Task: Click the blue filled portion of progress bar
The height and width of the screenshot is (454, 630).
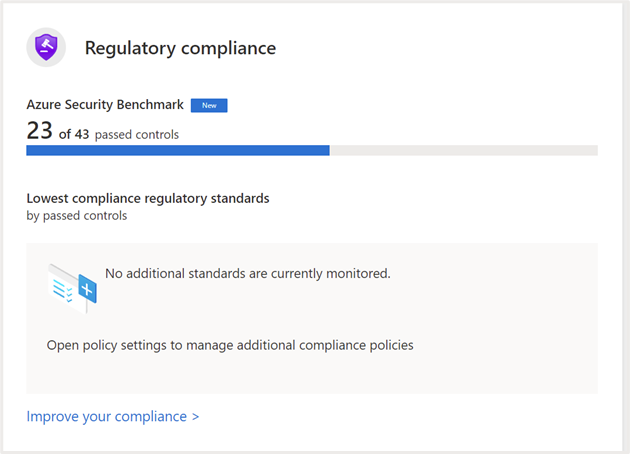Action: click(x=177, y=151)
